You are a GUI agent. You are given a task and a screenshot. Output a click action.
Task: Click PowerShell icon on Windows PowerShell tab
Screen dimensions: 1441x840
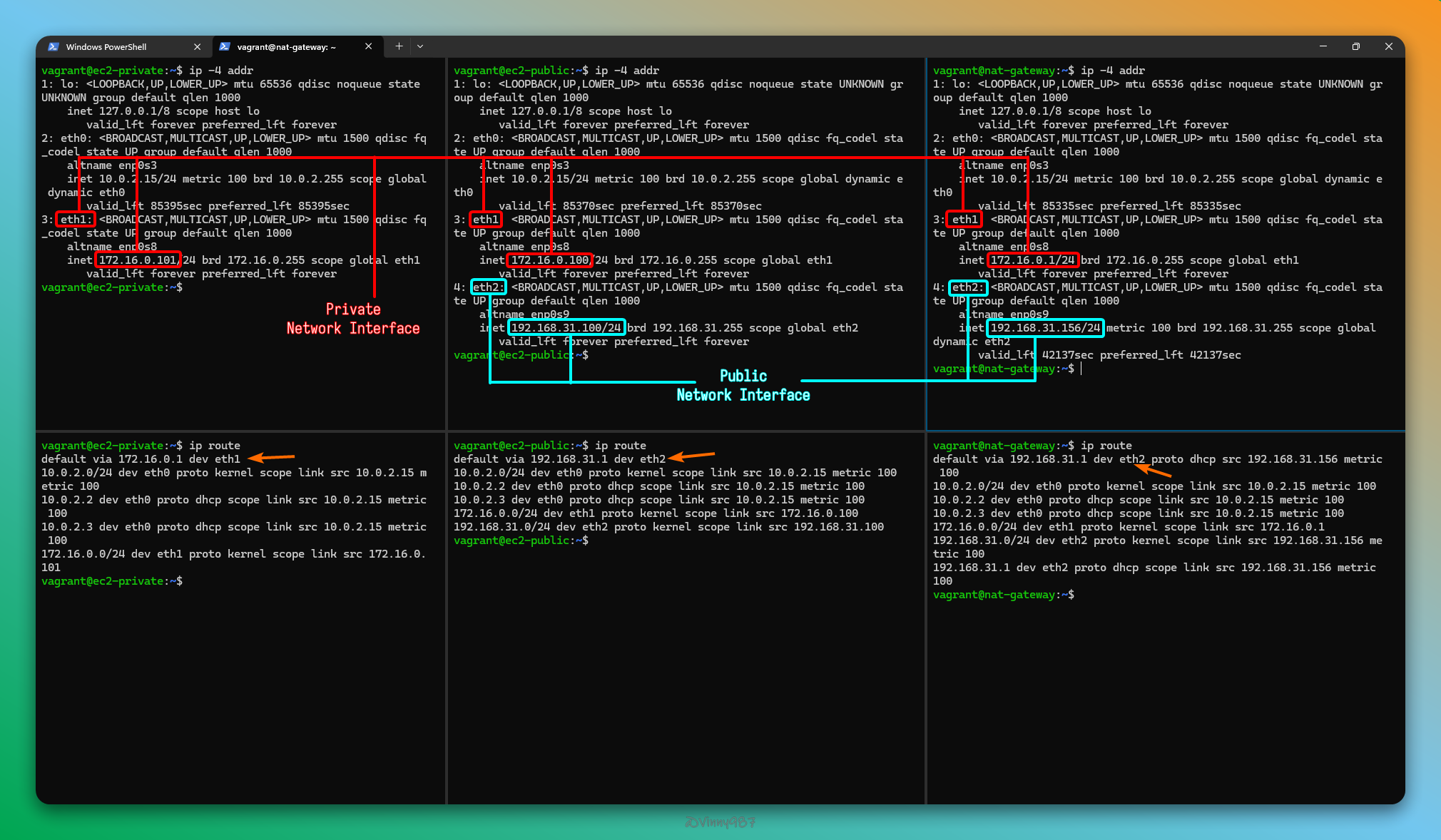(x=54, y=47)
